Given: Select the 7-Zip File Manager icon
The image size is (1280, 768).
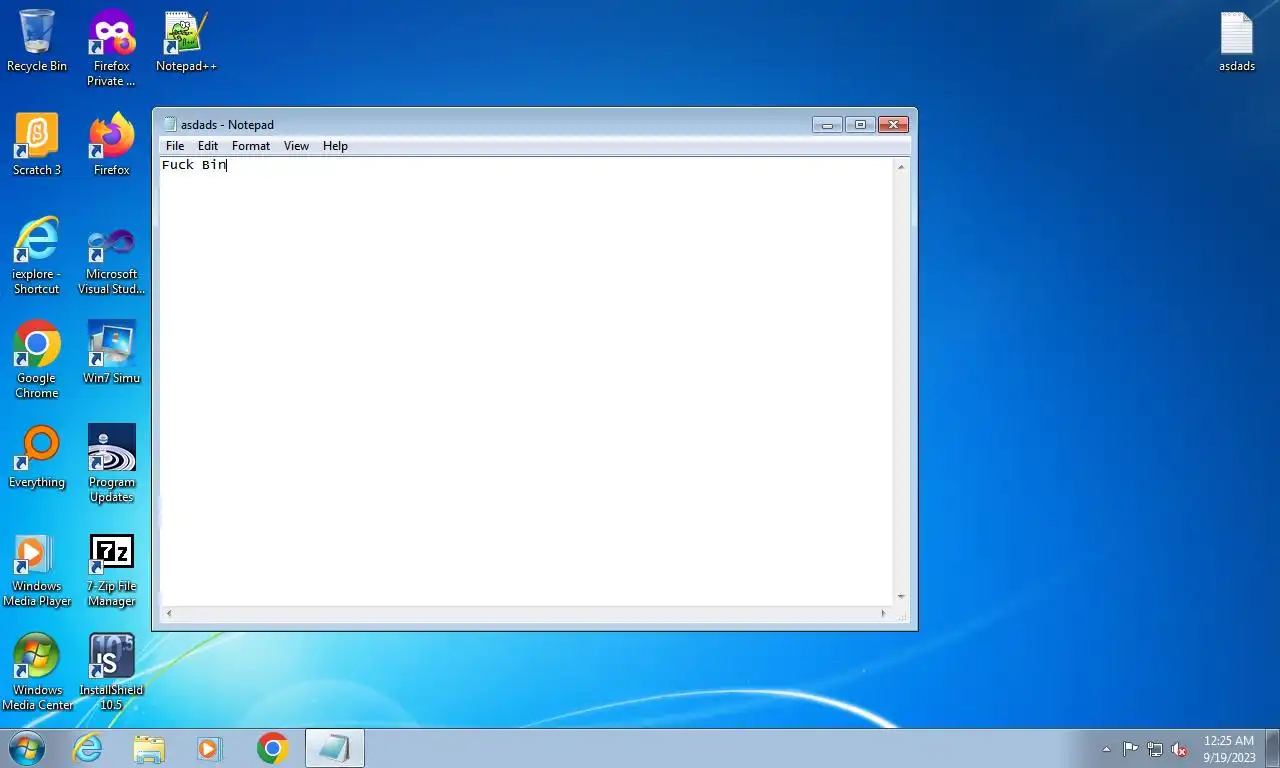Looking at the screenshot, I should (x=111, y=568).
